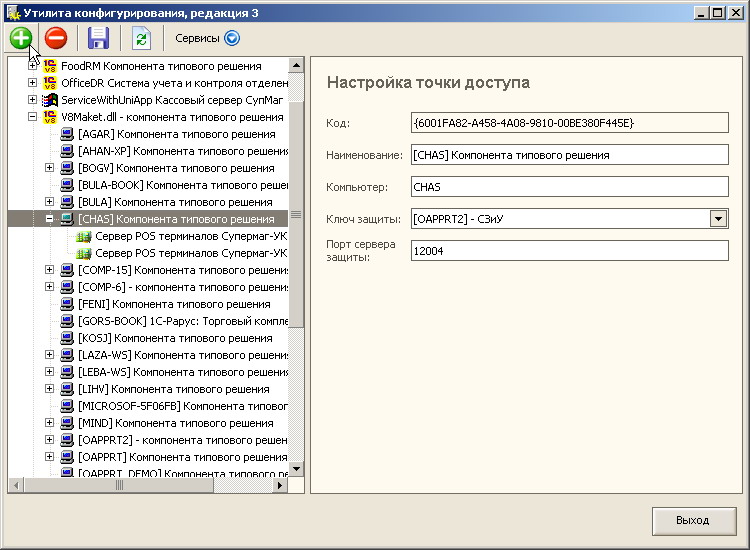Click the Наименование text field

click(569, 155)
